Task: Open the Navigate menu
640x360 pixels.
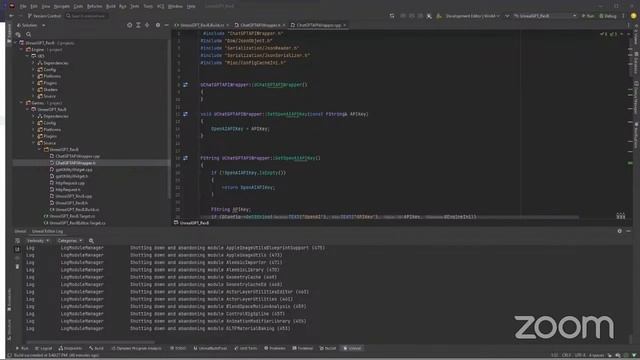Action: (62, 7)
